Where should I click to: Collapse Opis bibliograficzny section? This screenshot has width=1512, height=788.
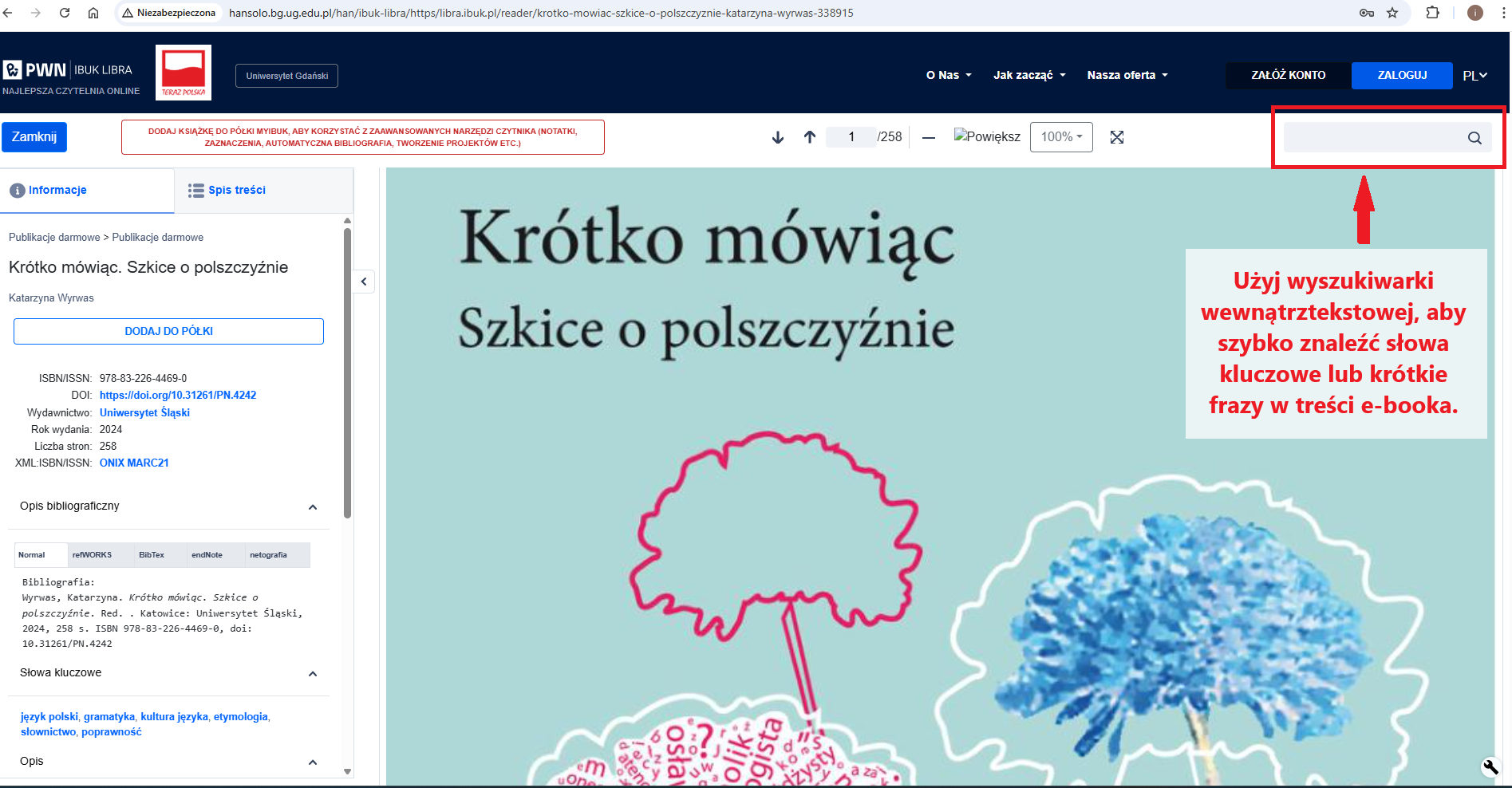click(313, 507)
